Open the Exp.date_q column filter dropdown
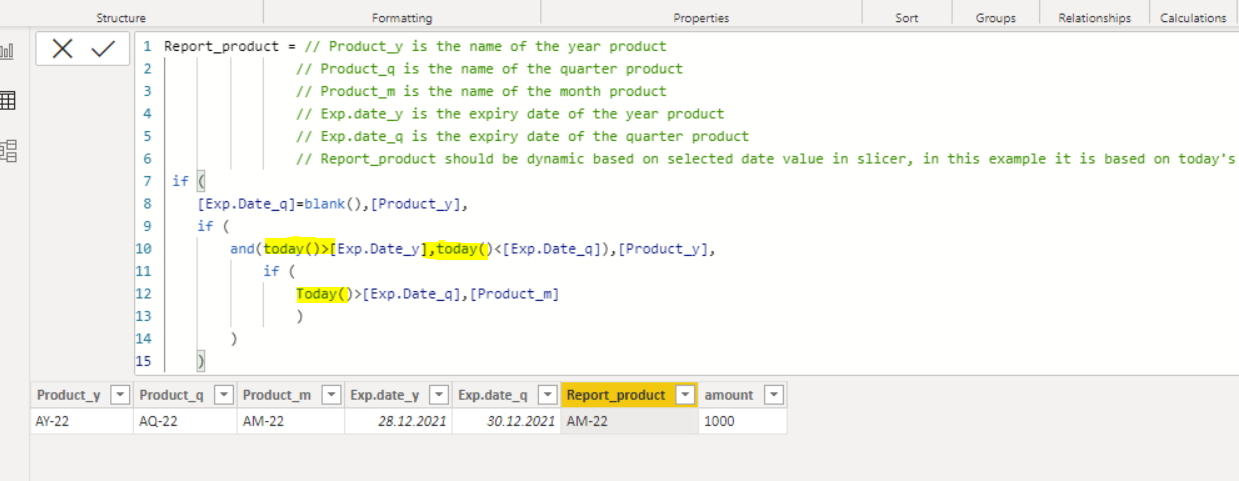Image resolution: width=1239 pixels, height=481 pixels. [547, 395]
